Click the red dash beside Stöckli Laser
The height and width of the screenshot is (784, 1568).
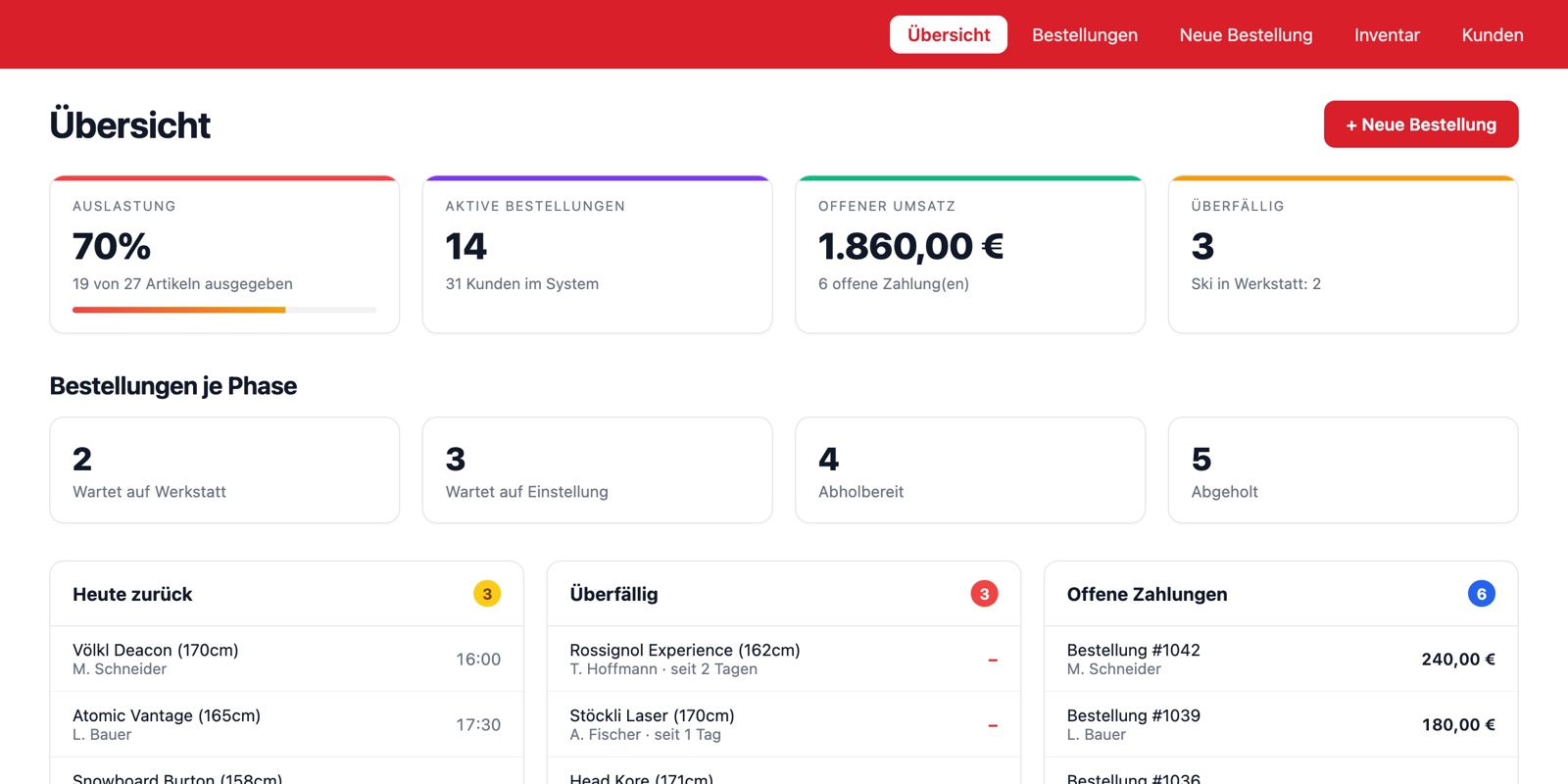(993, 726)
